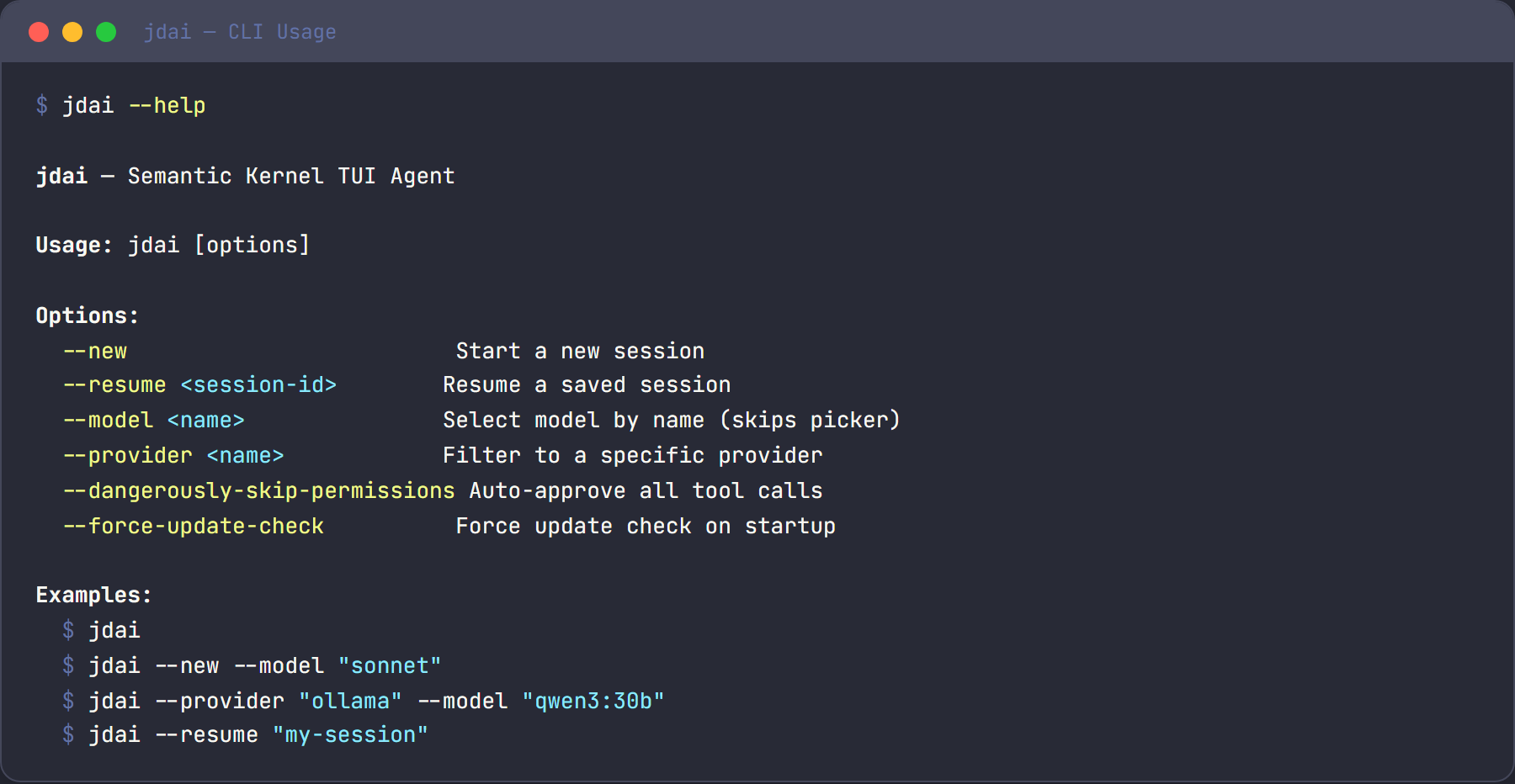Click the "ollama" provider string in examples
1515x784 pixels.
pos(348,701)
